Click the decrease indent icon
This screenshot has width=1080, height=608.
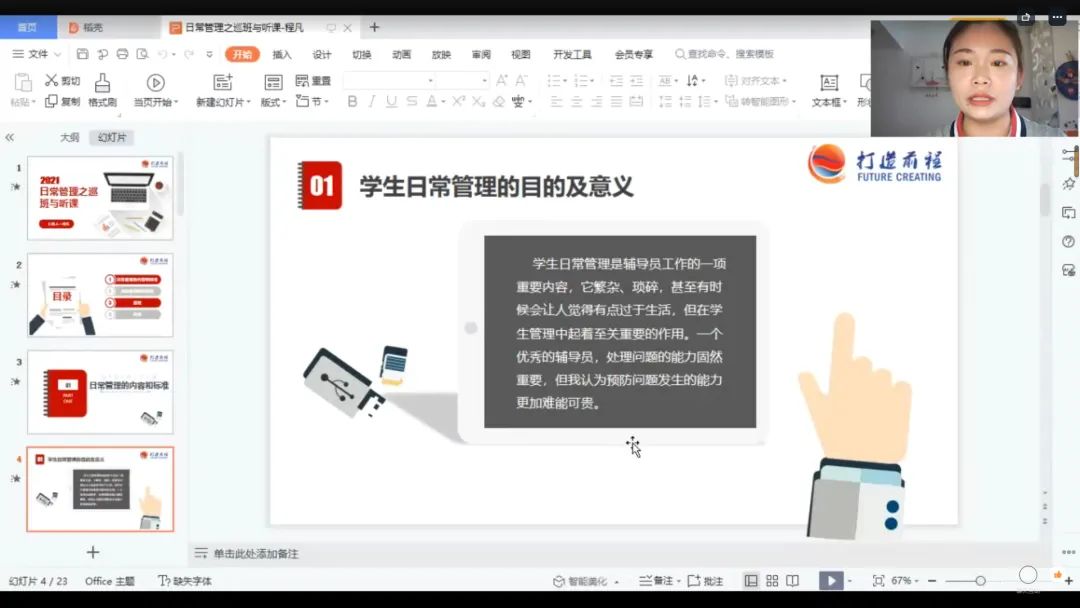[x=616, y=81]
